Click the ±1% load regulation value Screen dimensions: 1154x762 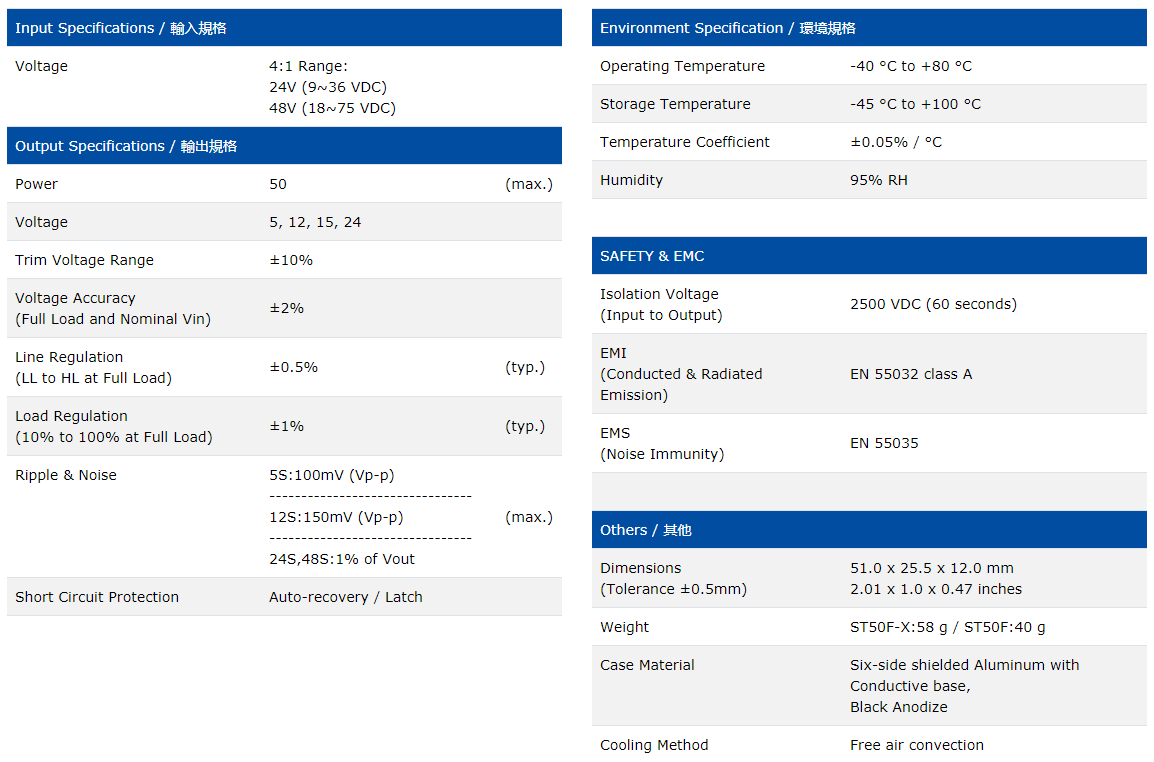286,426
